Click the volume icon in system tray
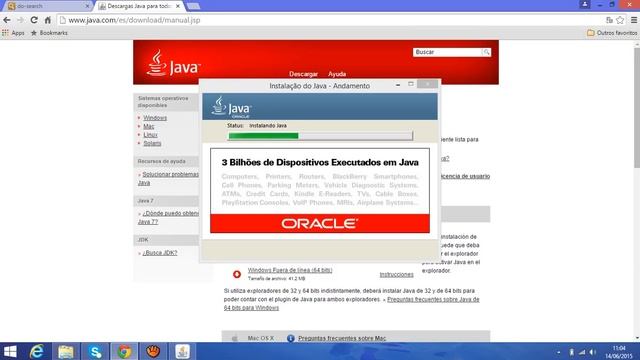This screenshot has width=640, height=360. coord(593,352)
